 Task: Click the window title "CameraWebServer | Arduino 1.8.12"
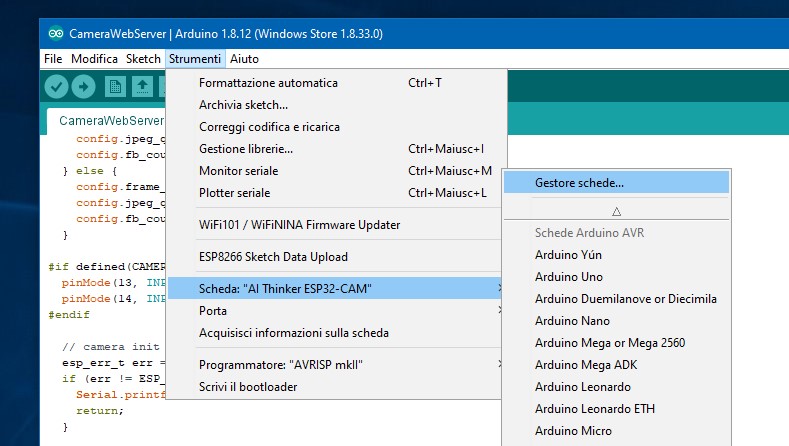225,34
